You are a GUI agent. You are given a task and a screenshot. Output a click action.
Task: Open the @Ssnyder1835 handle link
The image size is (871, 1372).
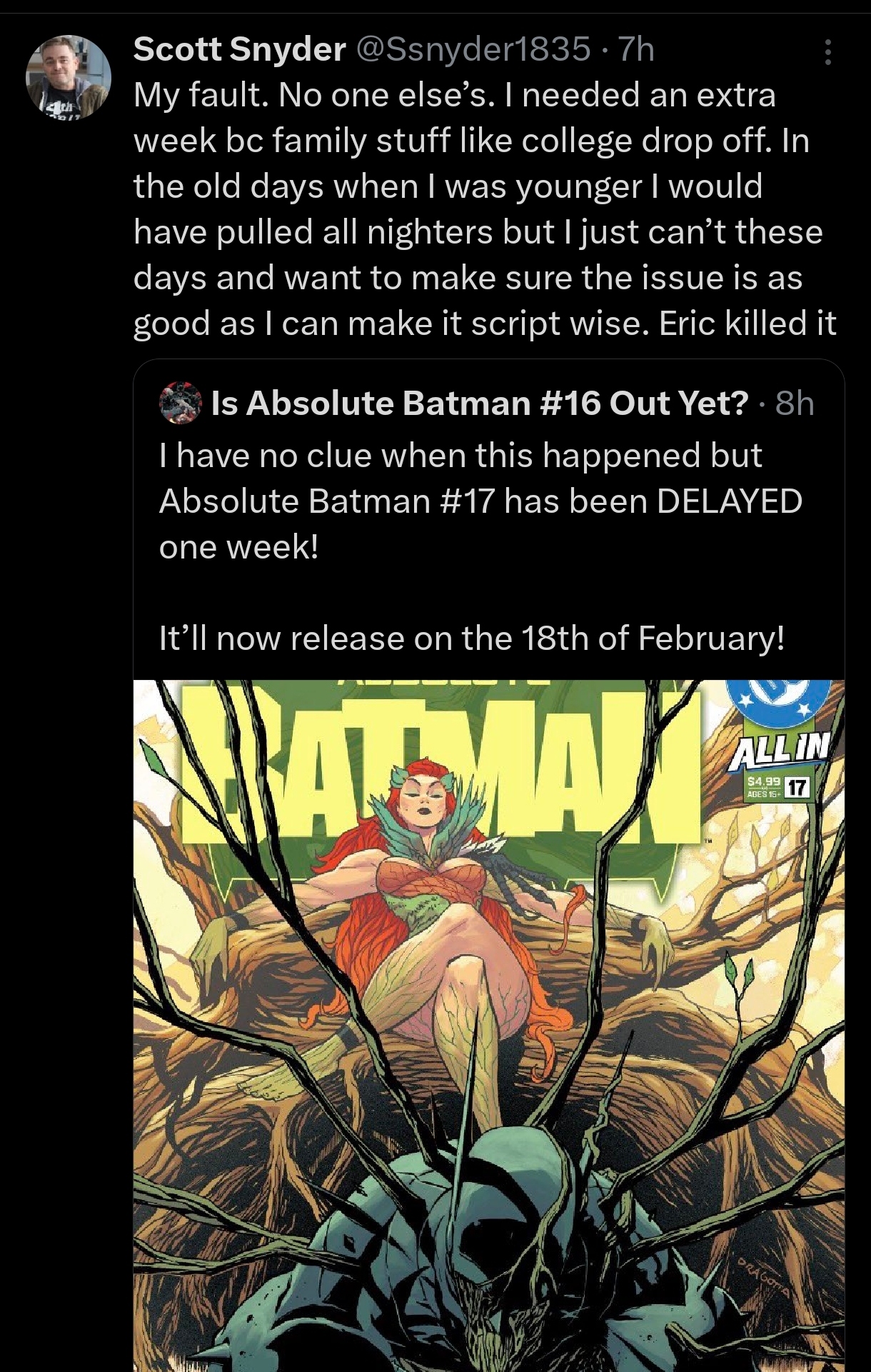tap(473, 49)
